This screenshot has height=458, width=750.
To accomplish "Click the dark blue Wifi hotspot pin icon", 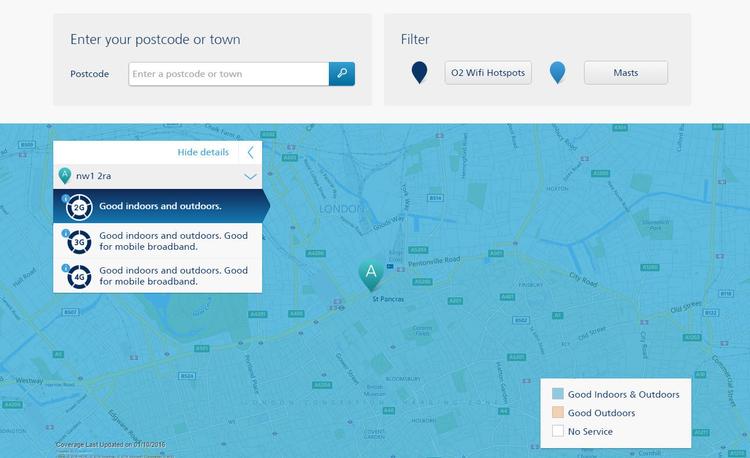I will click(420, 72).
